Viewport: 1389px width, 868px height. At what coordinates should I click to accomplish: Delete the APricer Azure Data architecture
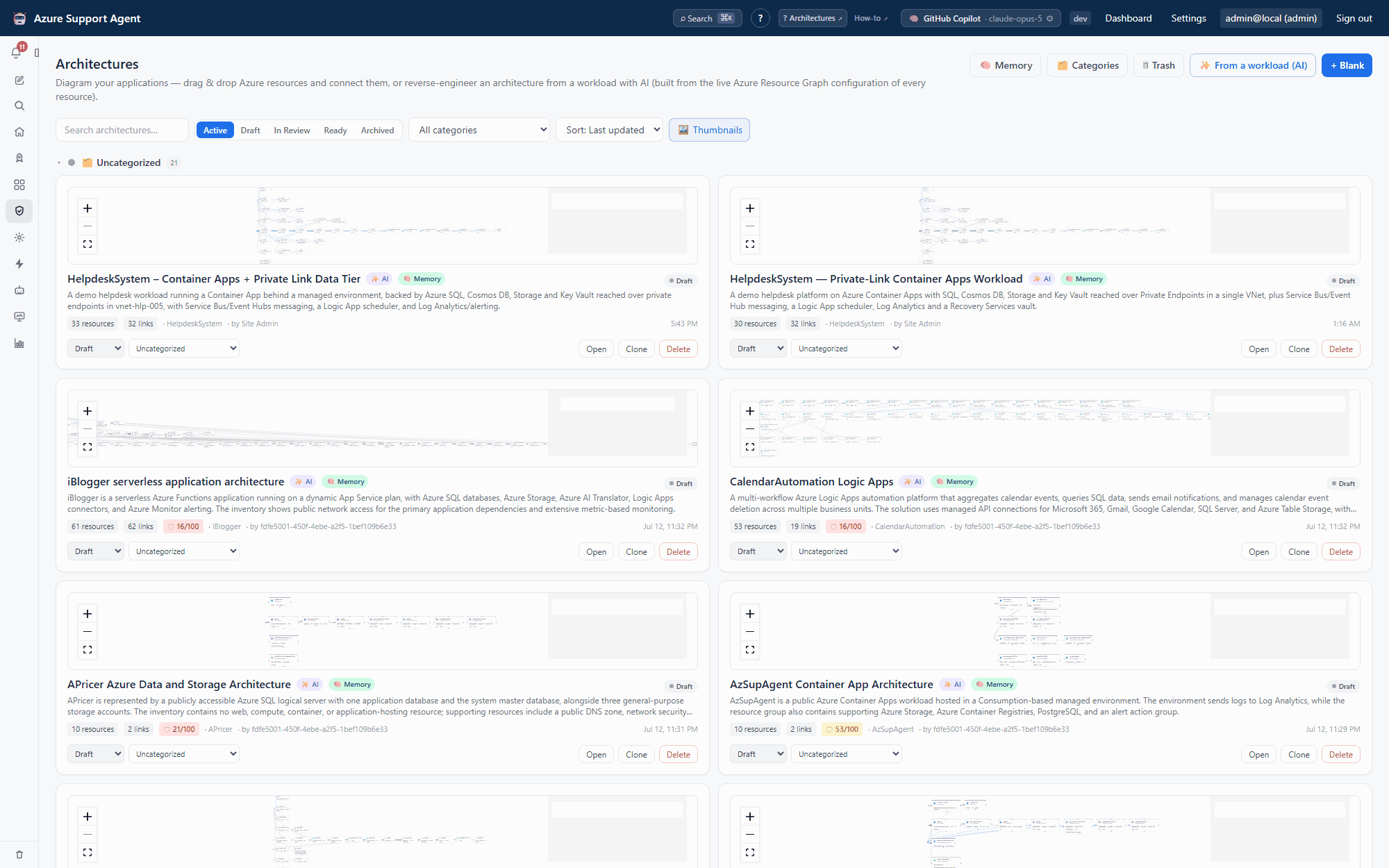pos(678,755)
